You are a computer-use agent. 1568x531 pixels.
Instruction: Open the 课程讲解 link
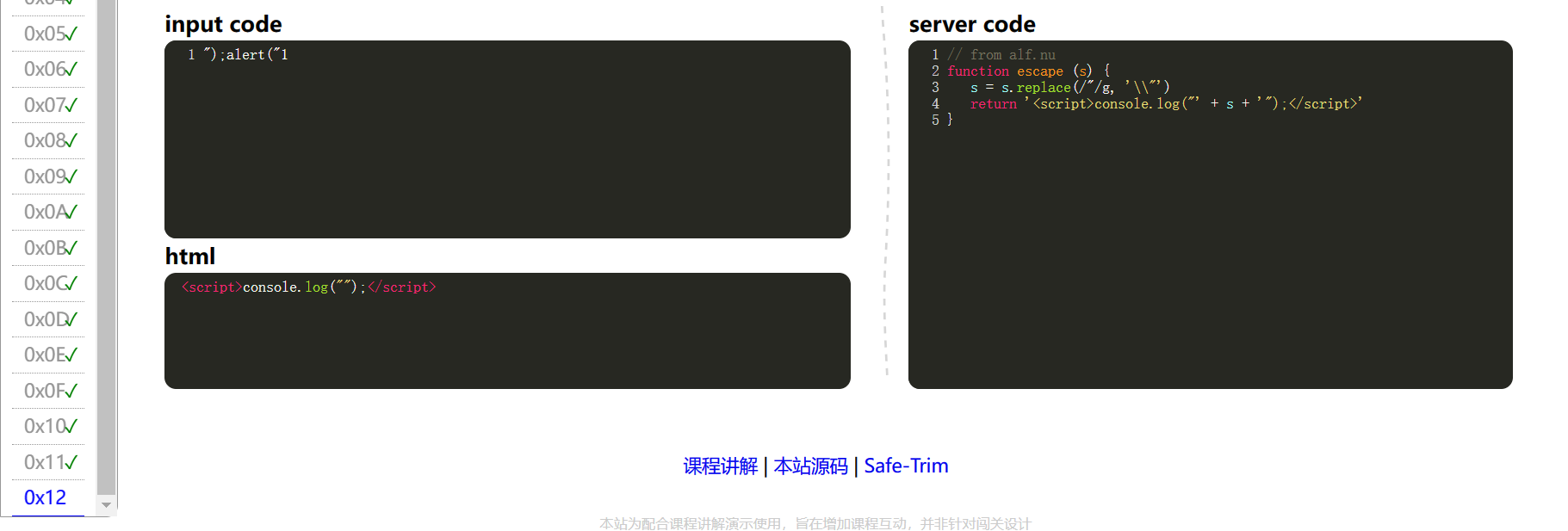(x=720, y=466)
